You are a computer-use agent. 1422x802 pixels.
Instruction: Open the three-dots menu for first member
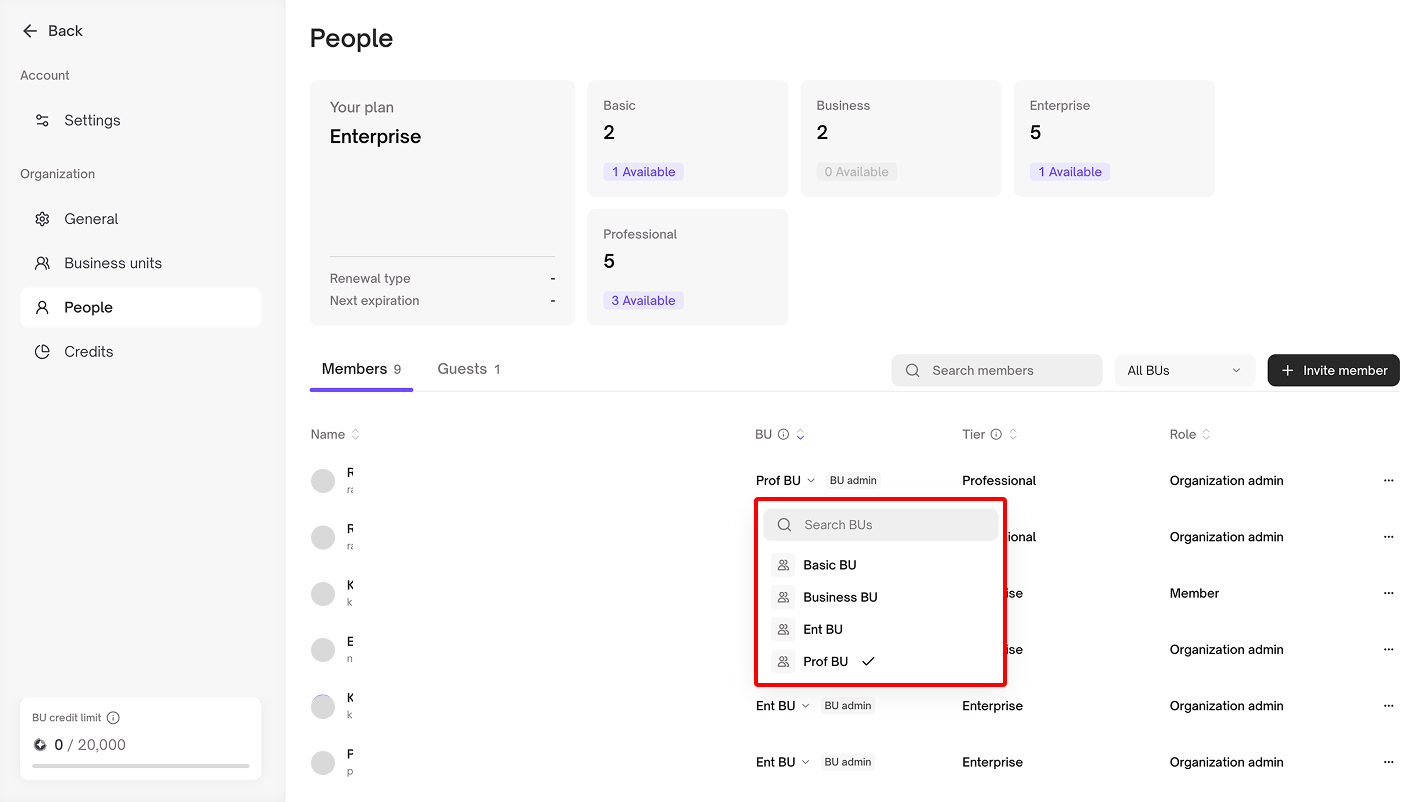point(1388,481)
